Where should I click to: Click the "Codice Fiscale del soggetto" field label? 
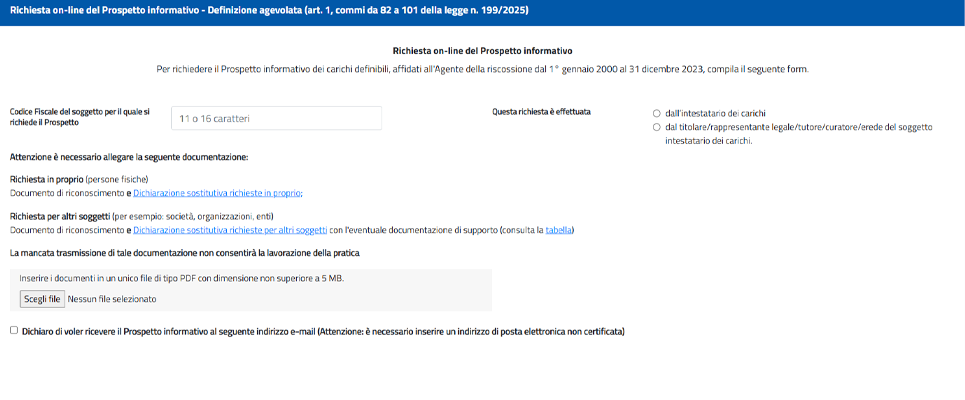(80, 117)
